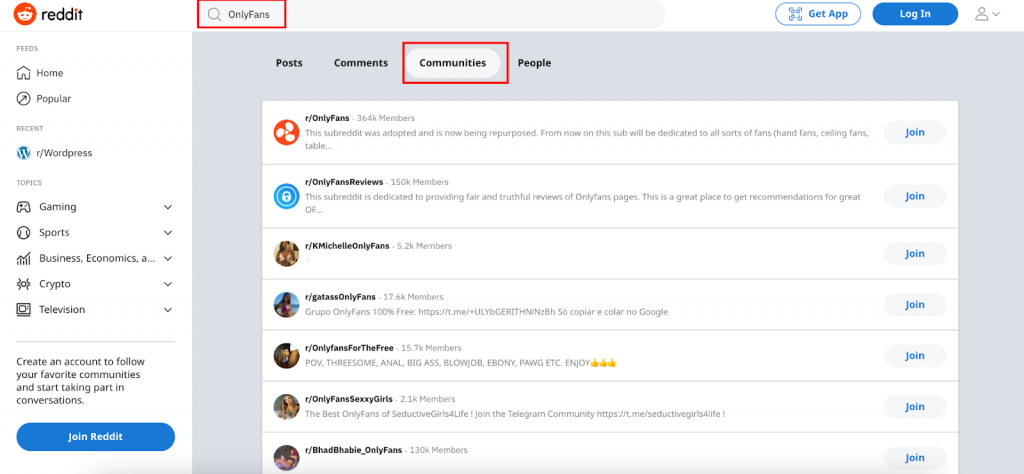Click the Crypto topic icon

[x=24, y=284]
